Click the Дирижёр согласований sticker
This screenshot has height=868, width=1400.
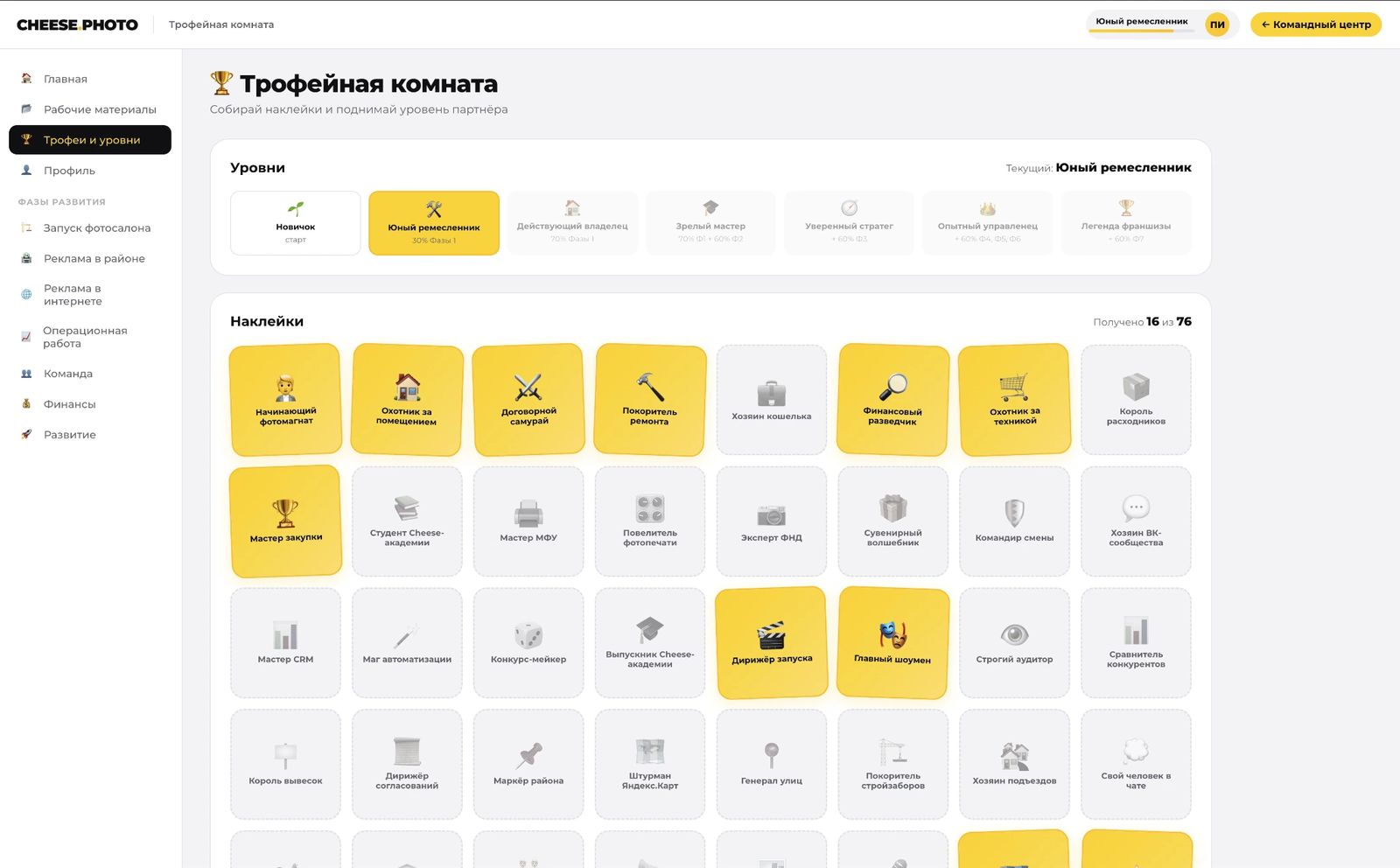[x=407, y=765]
